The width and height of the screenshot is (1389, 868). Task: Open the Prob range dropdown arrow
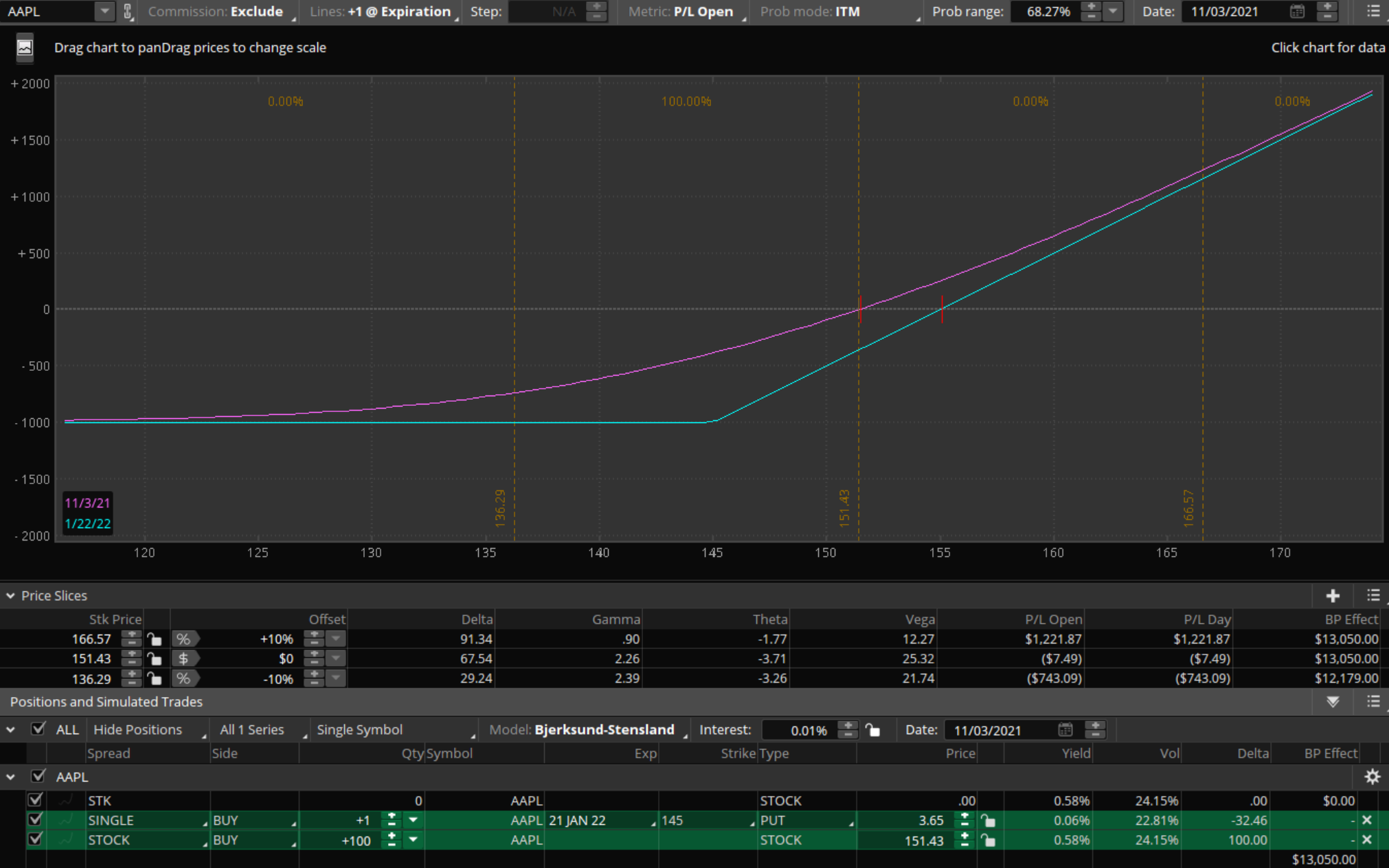pos(1112,12)
